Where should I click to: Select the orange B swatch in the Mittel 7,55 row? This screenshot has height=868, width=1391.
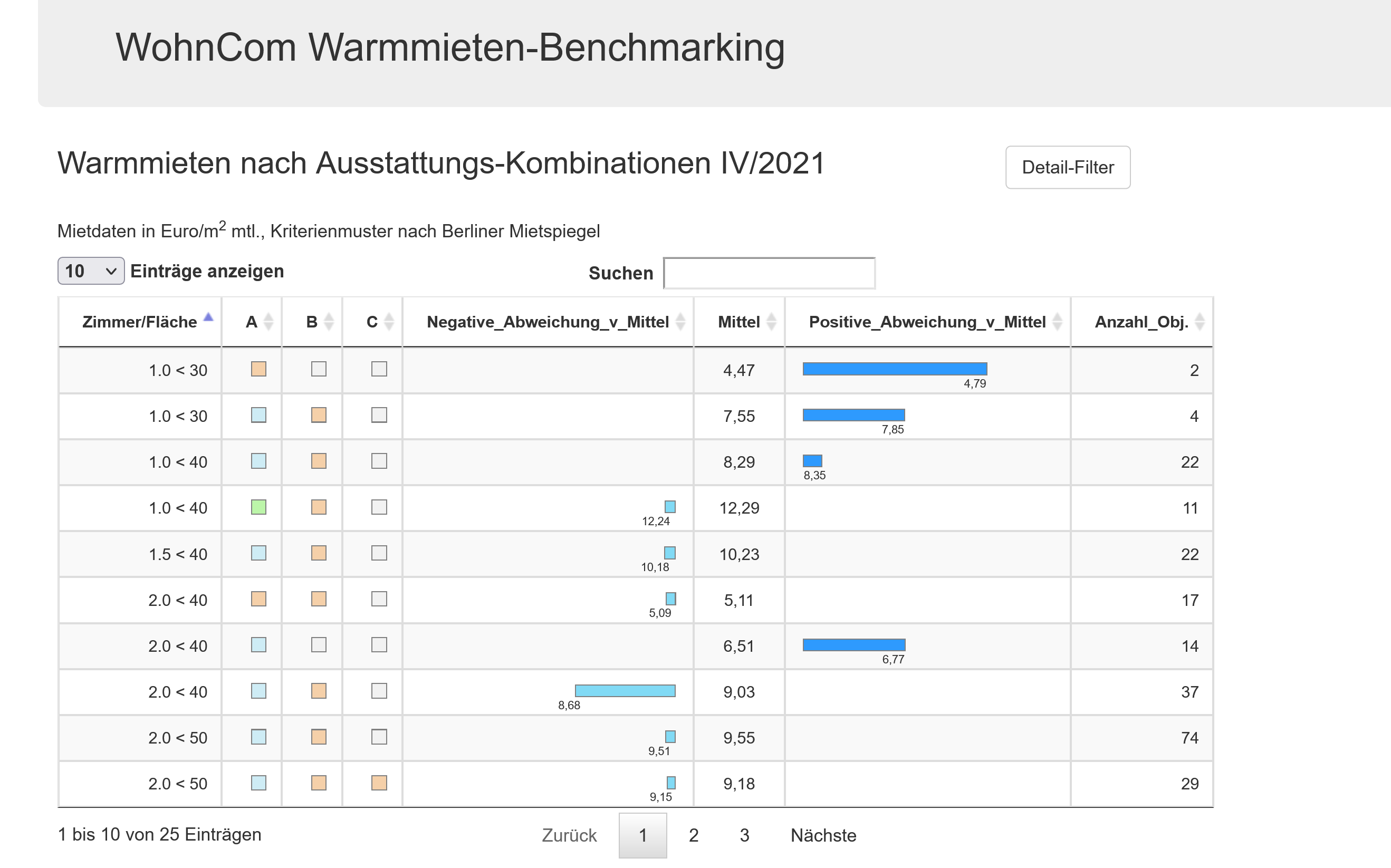pos(319,415)
